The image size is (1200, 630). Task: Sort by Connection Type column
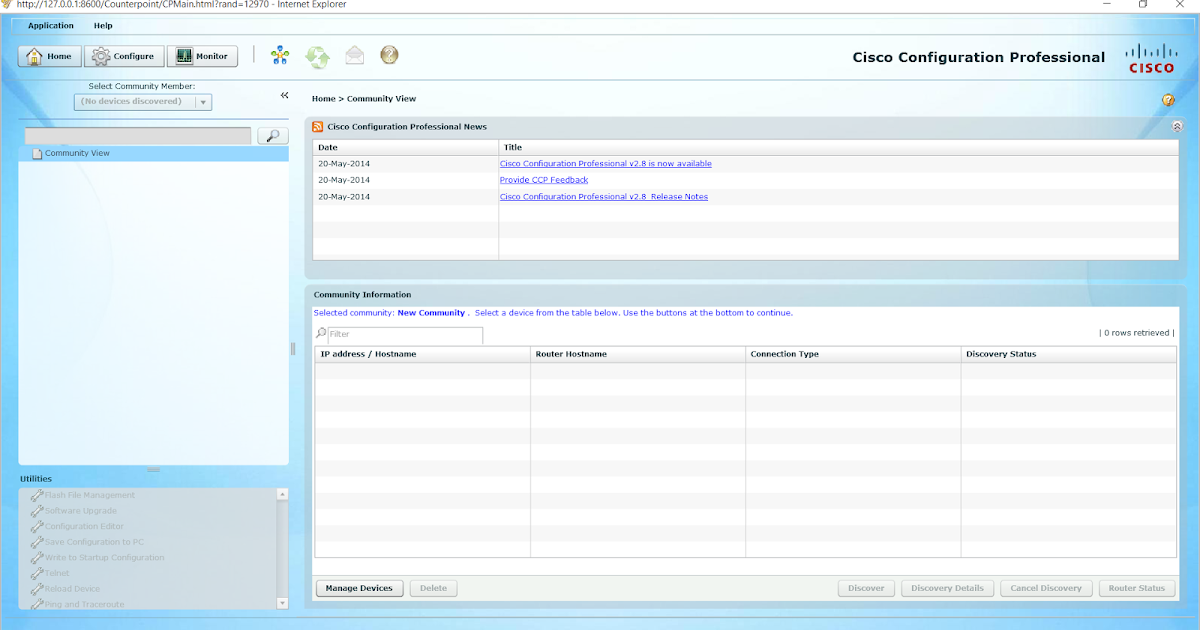click(x=853, y=354)
